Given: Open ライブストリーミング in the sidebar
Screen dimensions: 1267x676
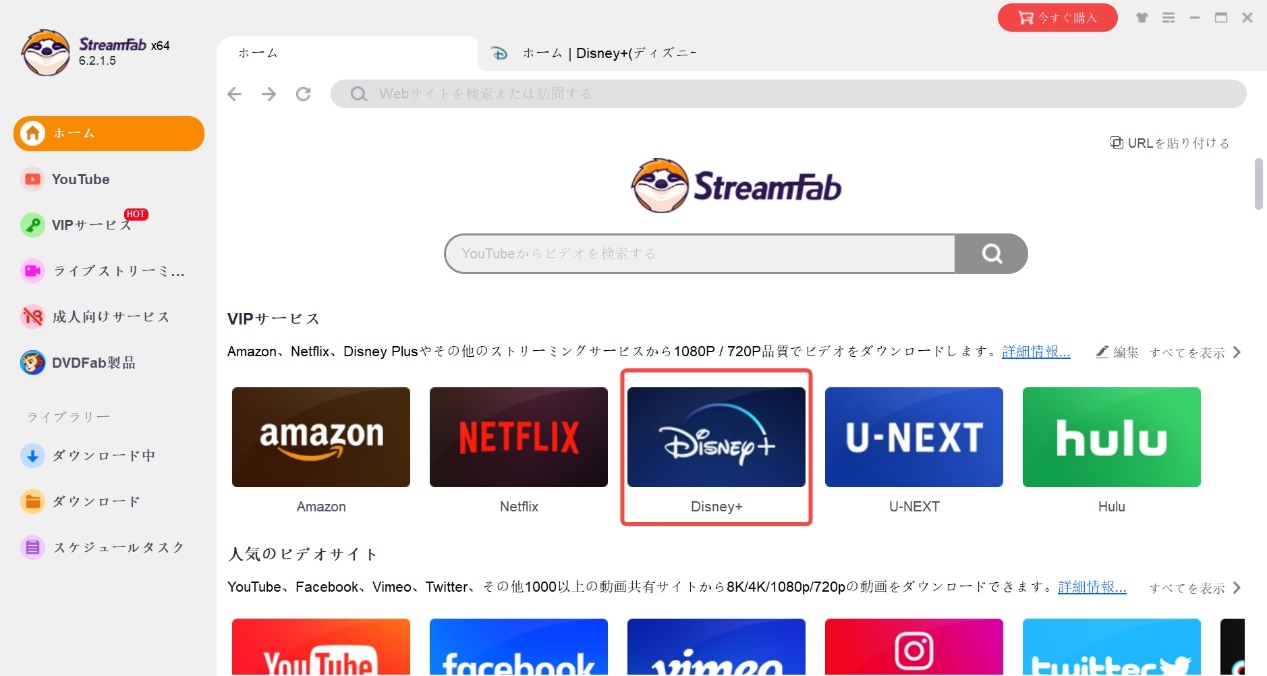Looking at the screenshot, I should 103,271.
